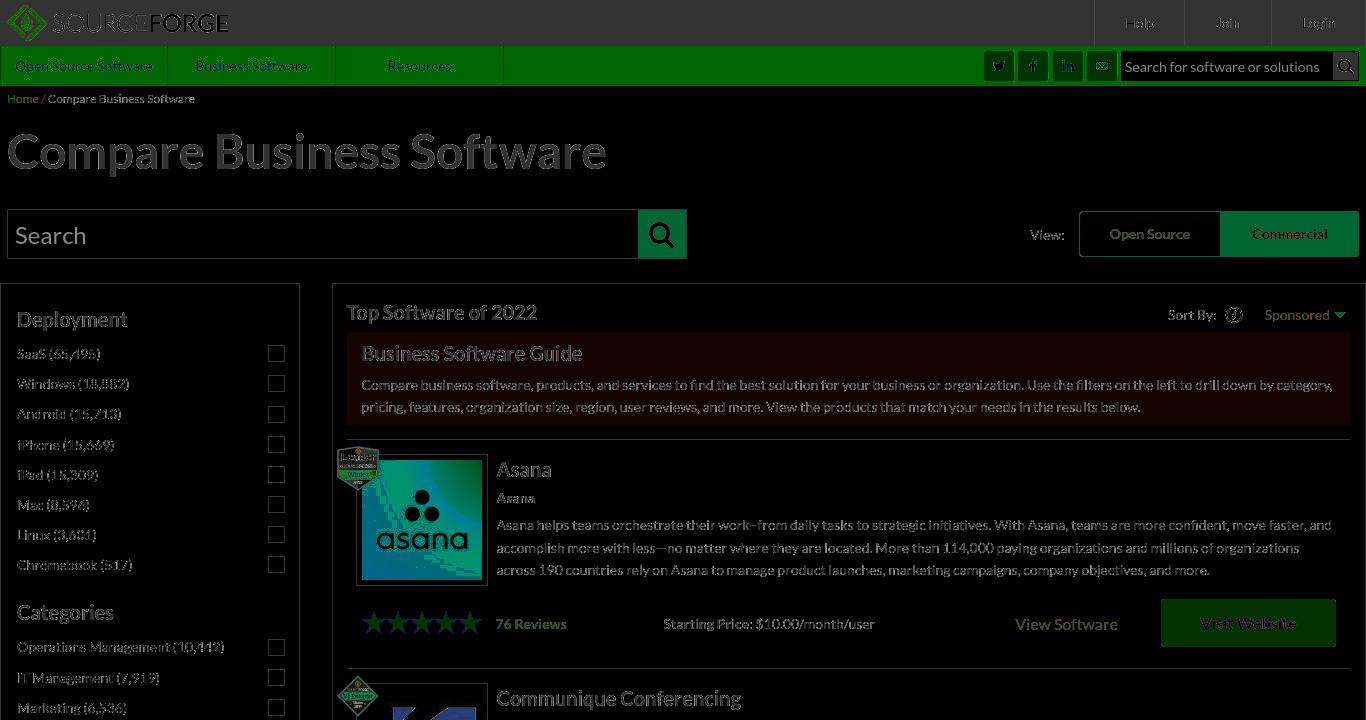Open the Resources menu
Screen dimensions: 1366x720
pos(420,66)
